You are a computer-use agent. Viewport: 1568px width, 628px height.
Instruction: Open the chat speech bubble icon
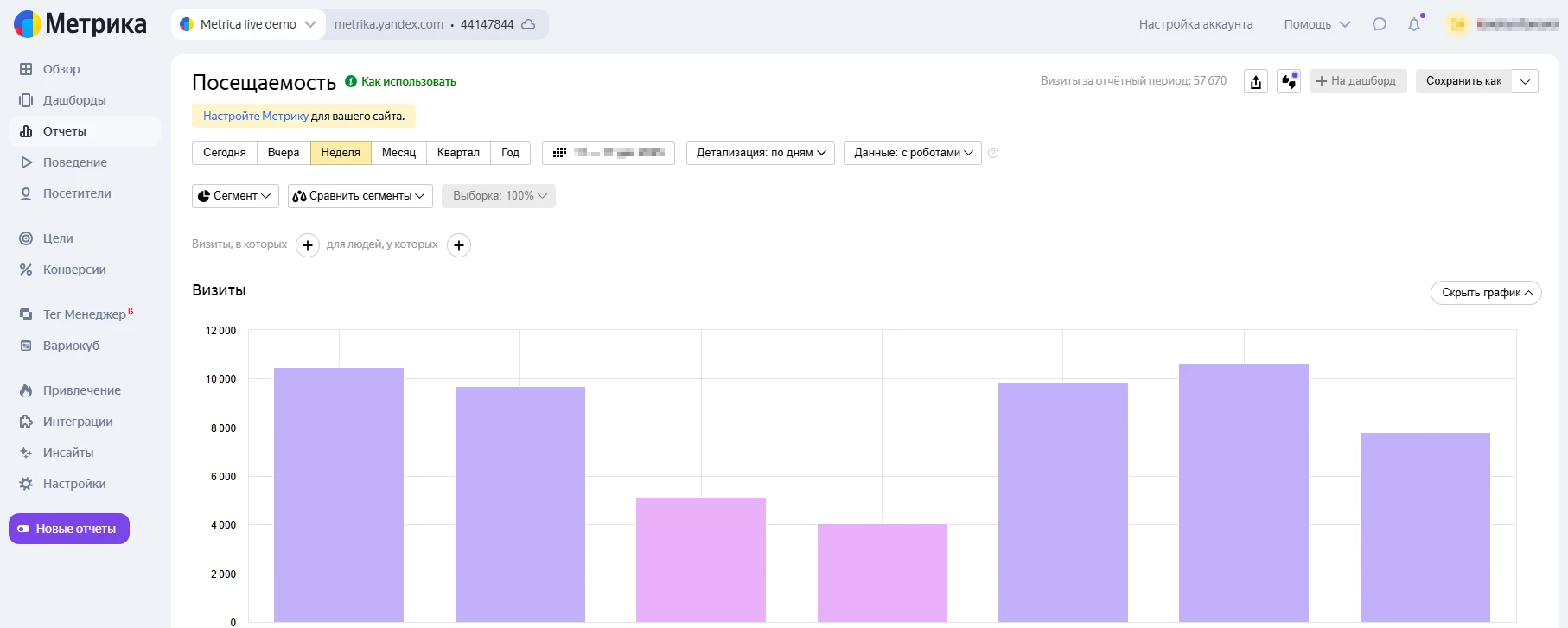(x=1380, y=24)
